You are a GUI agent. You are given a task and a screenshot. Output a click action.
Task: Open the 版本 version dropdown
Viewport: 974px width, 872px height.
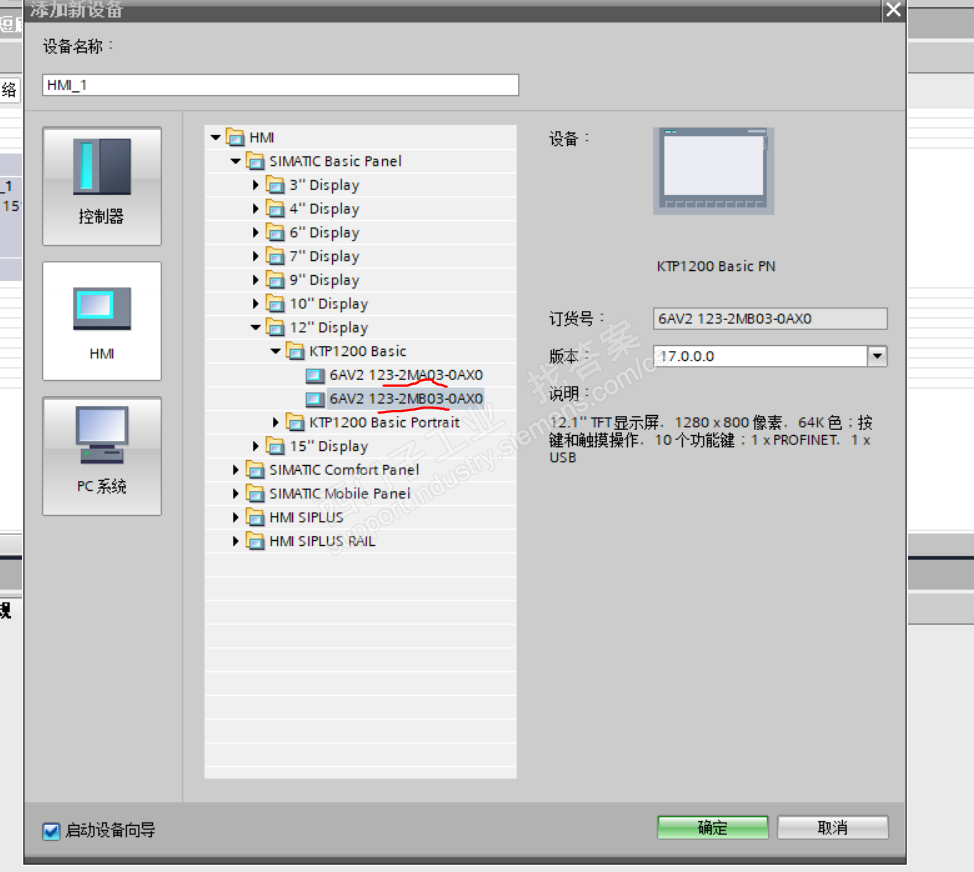877,357
